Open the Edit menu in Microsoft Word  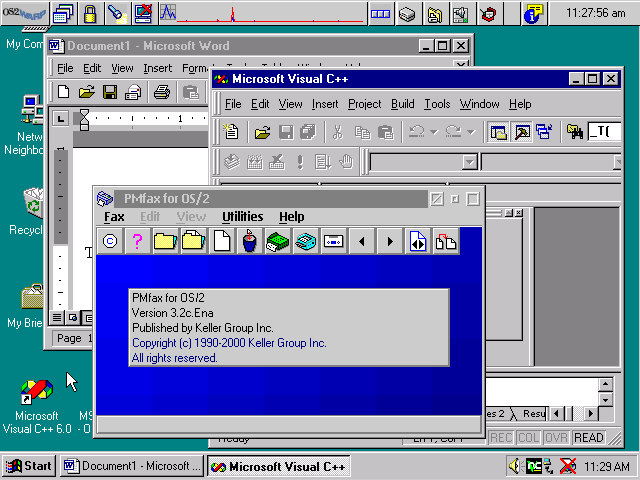(92, 68)
